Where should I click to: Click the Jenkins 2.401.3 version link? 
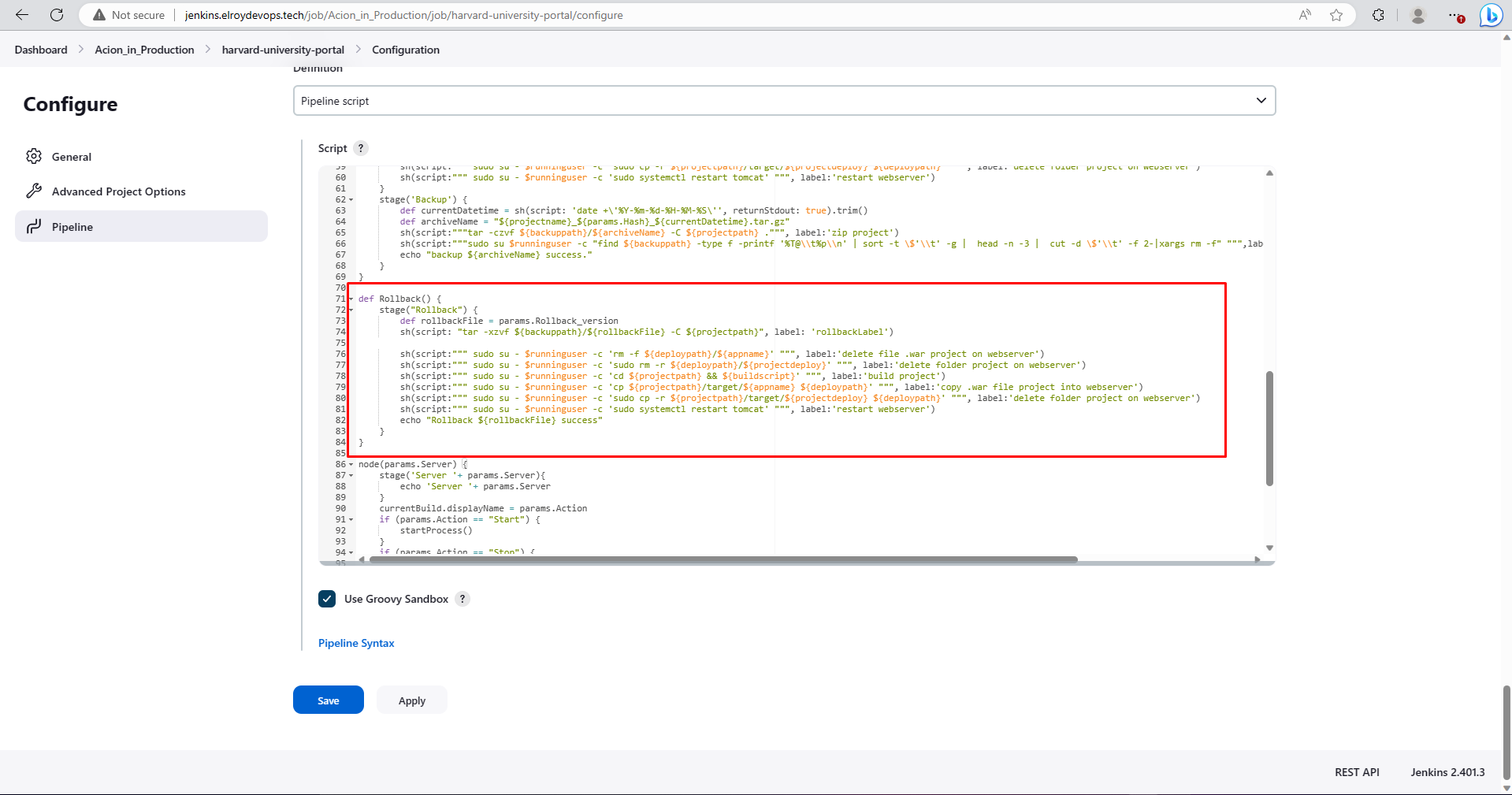(1447, 772)
